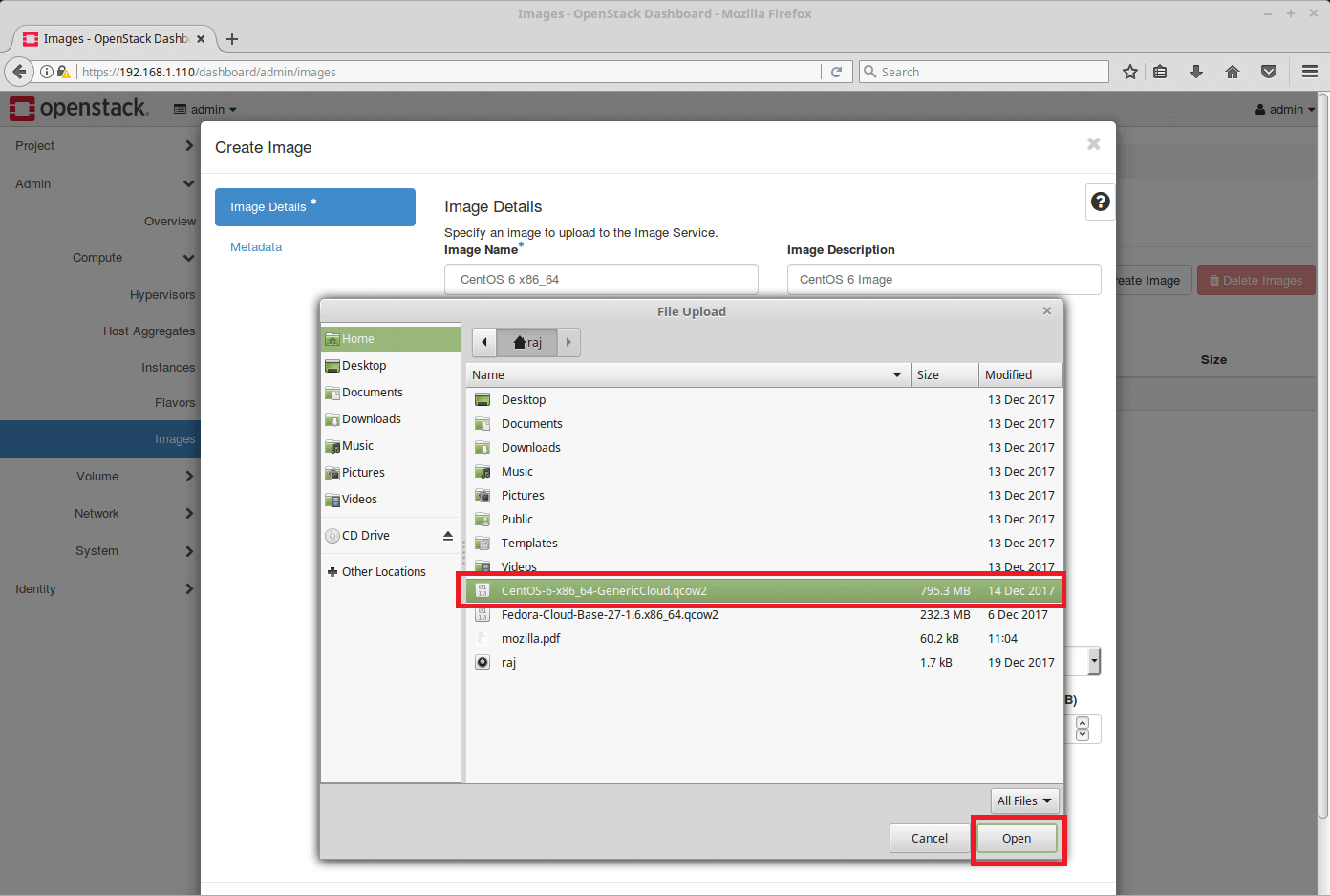Select Identity in the sidebar menu

pos(35,588)
